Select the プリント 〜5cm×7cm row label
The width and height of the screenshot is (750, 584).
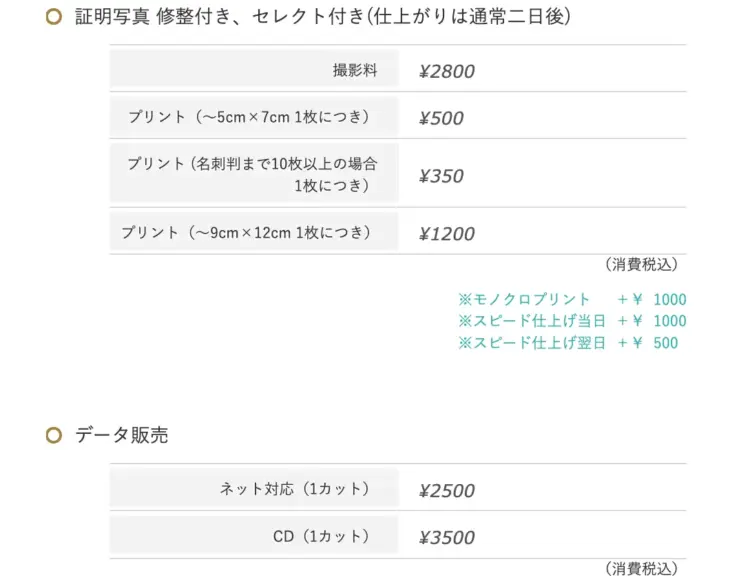click(x=248, y=117)
